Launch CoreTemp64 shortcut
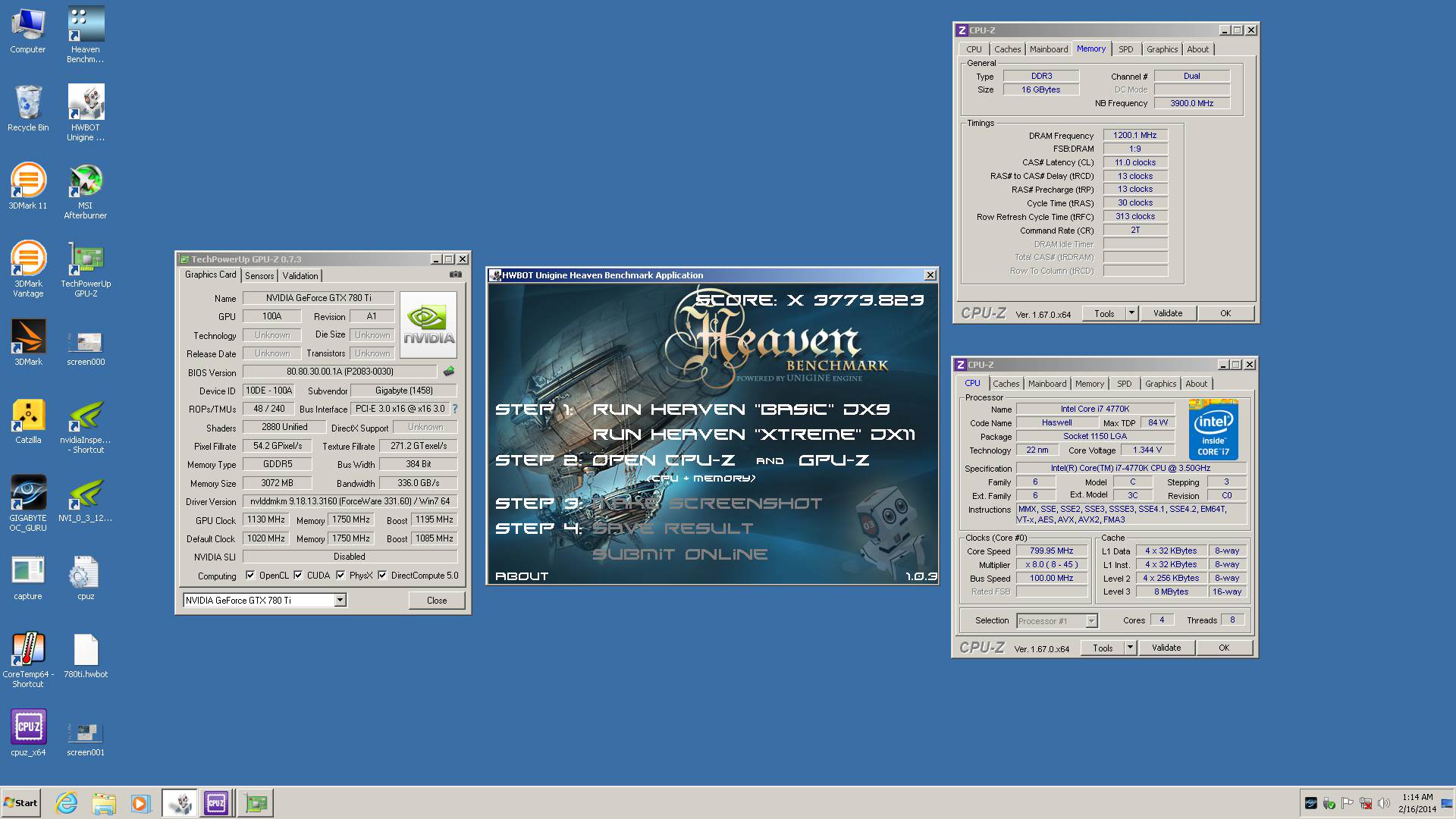This screenshot has width=1456, height=819. pos(28,660)
